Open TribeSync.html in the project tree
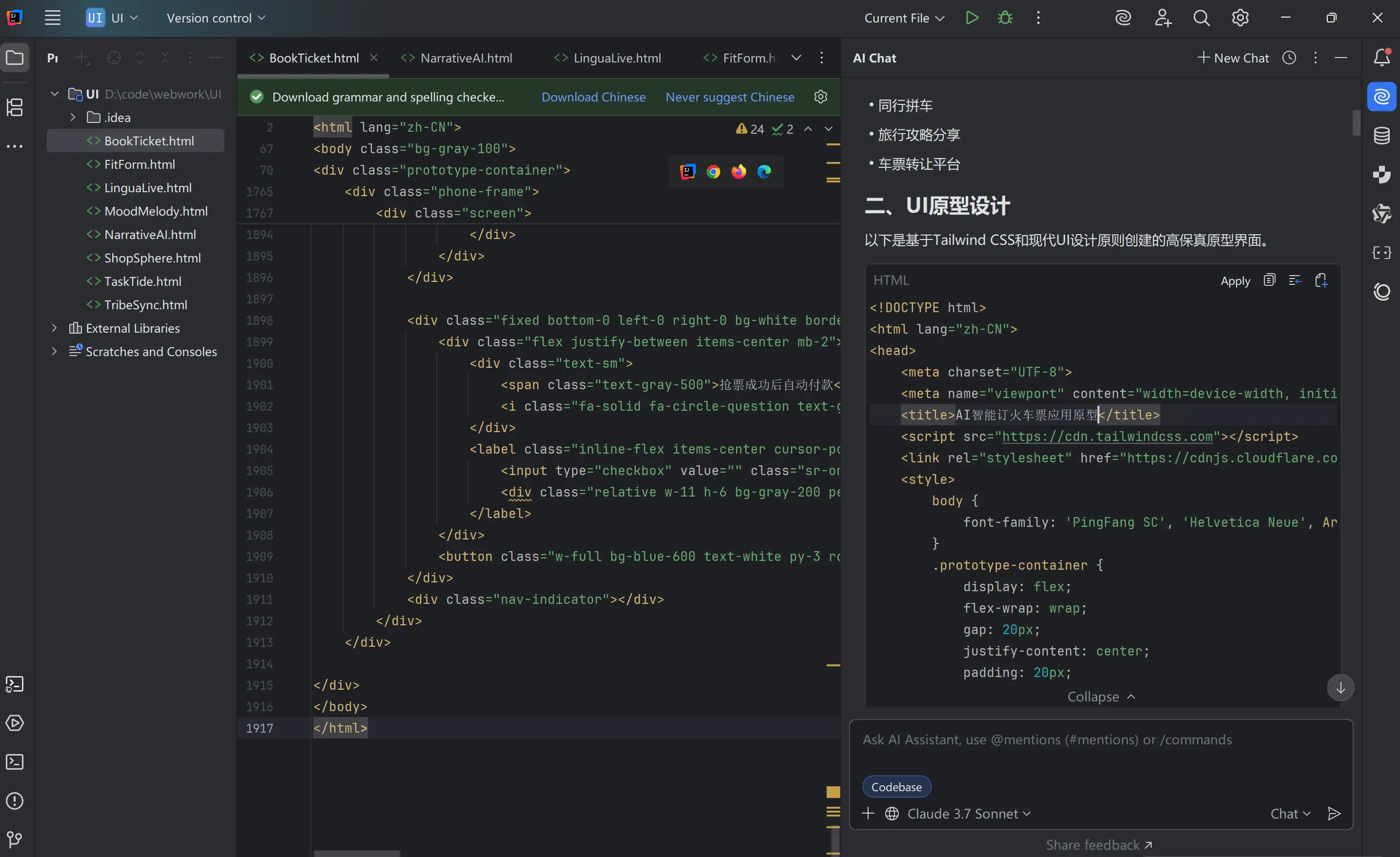 tap(145, 304)
